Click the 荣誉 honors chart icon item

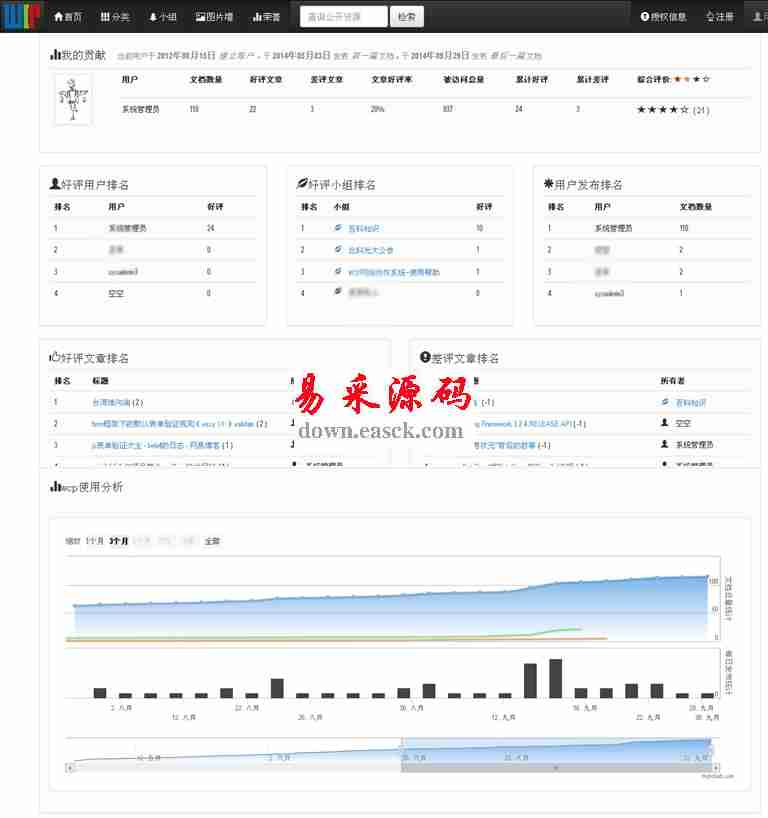point(267,17)
